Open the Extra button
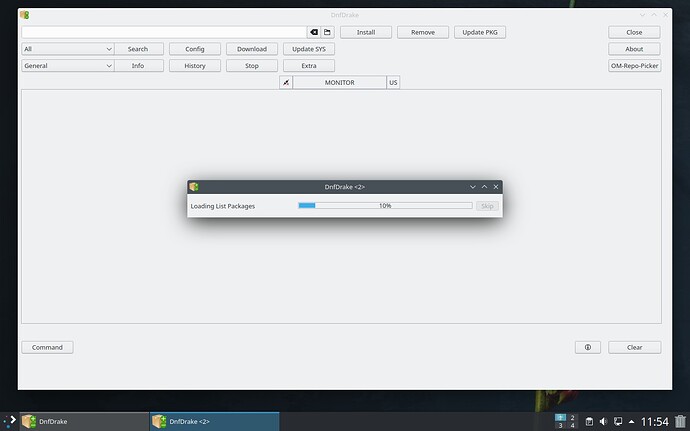Image resolution: width=690 pixels, height=431 pixels. click(309, 66)
